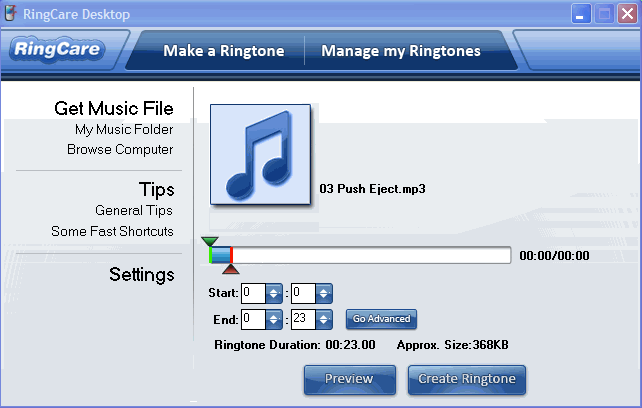Open Settings in the sidebar
Image resolution: width=642 pixels, height=408 pixels.
pyautogui.click(x=141, y=274)
